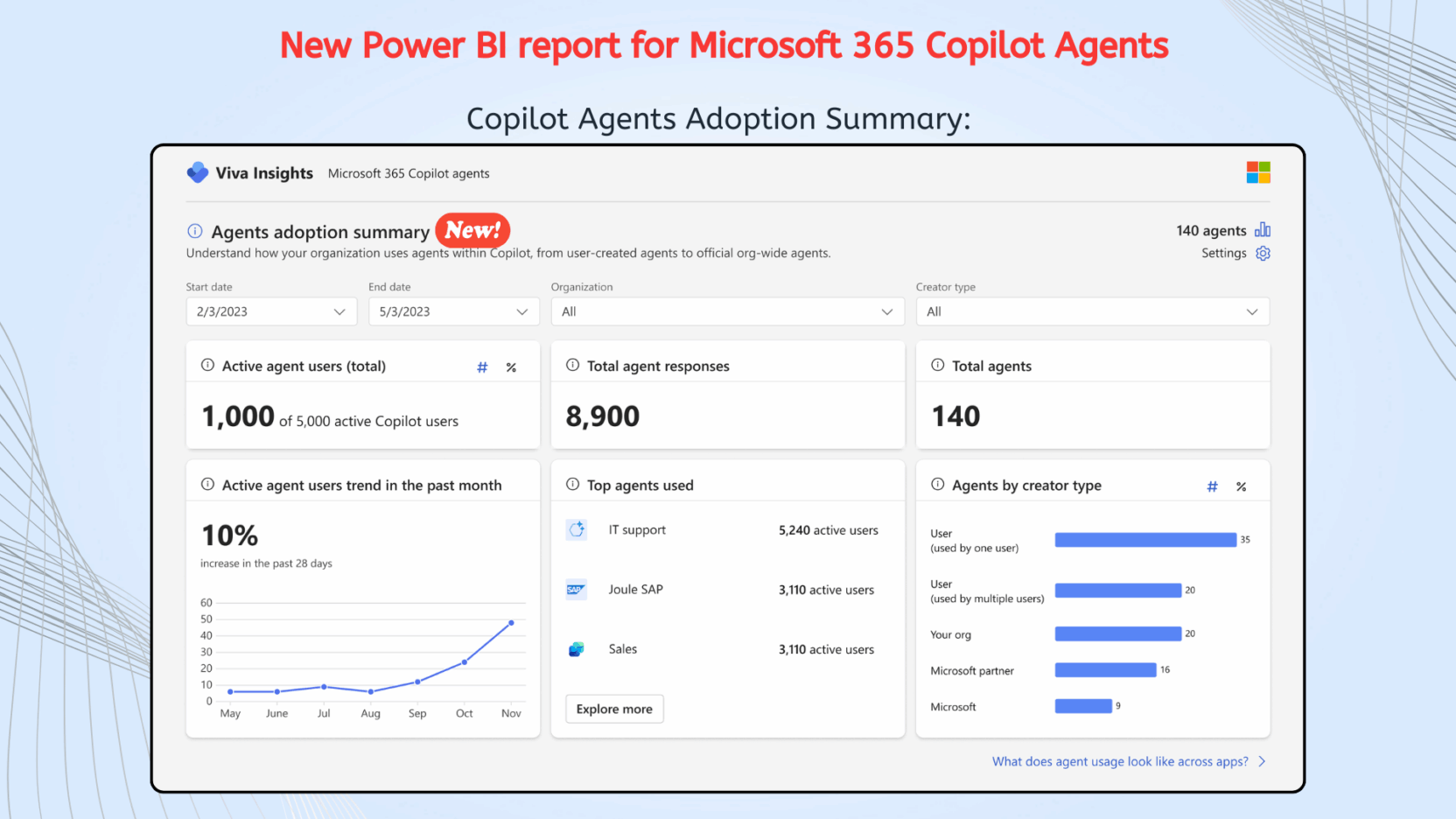The width and height of the screenshot is (1456, 819).
Task: Click the User (used by one user) bar
Action: [x=1145, y=540]
